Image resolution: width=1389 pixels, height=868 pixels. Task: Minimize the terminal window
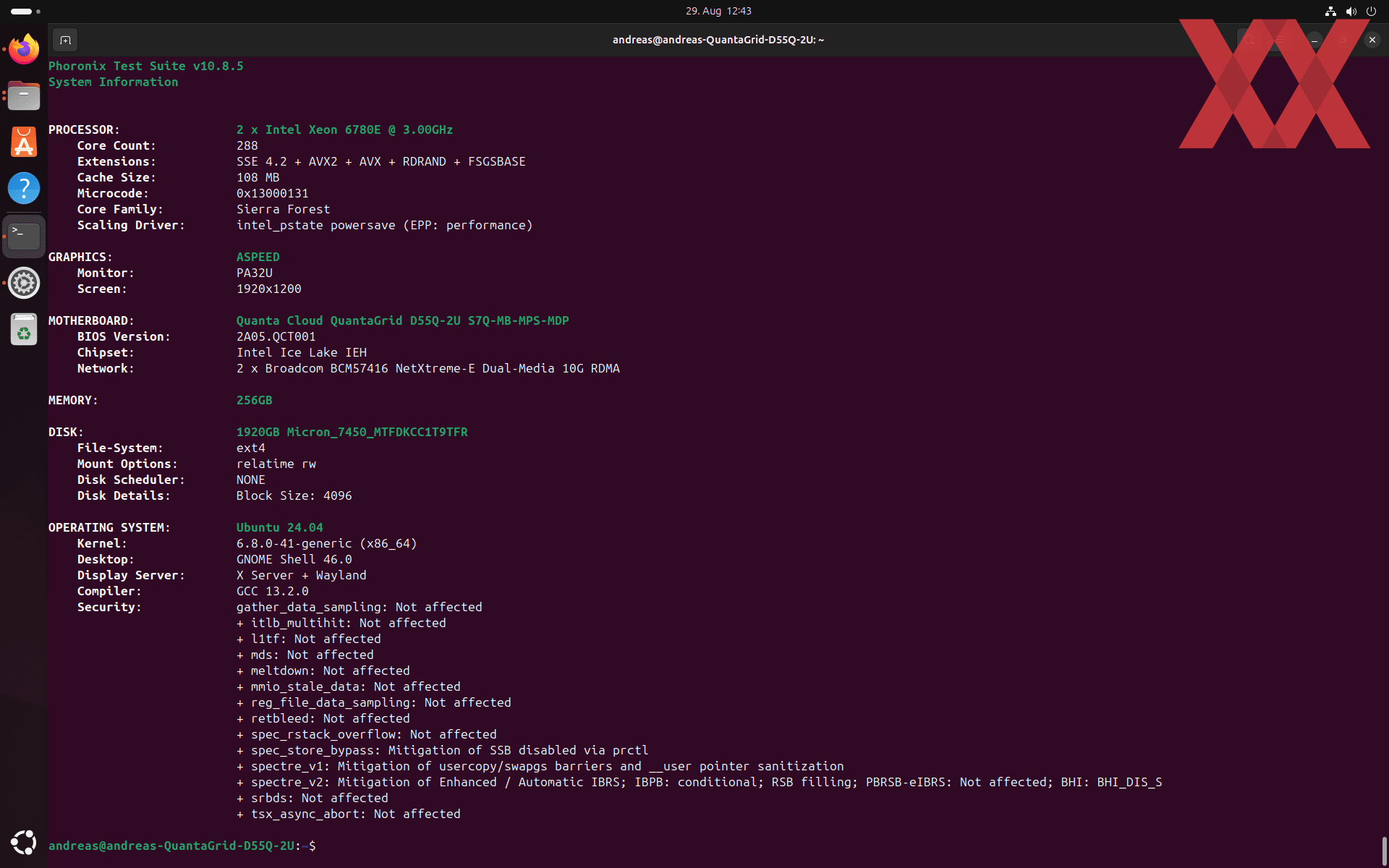click(x=1314, y=40)
